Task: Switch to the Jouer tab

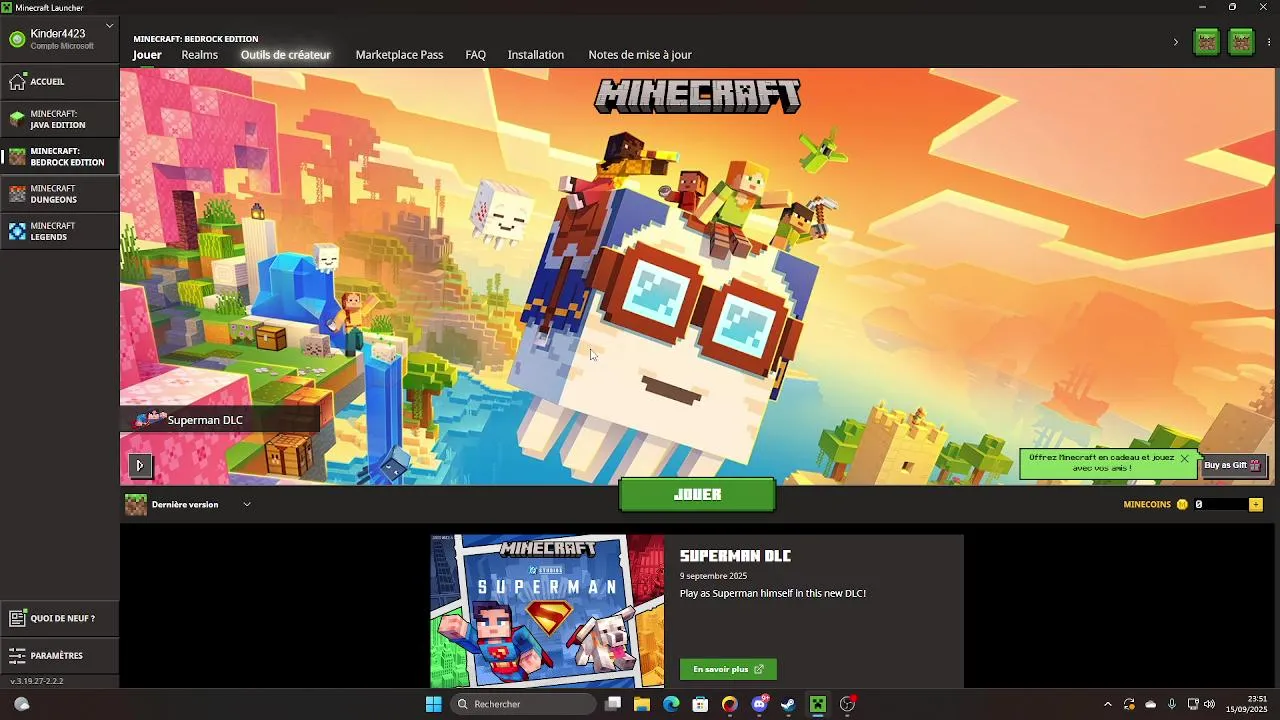Action: coord(147,55)
